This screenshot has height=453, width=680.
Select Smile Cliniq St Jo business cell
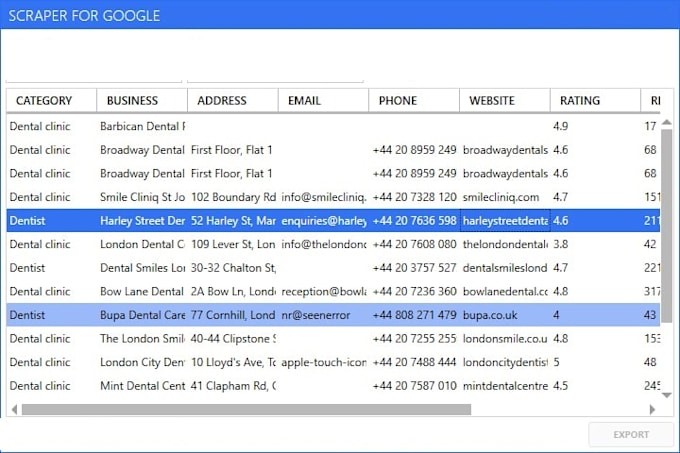[142, 197]
